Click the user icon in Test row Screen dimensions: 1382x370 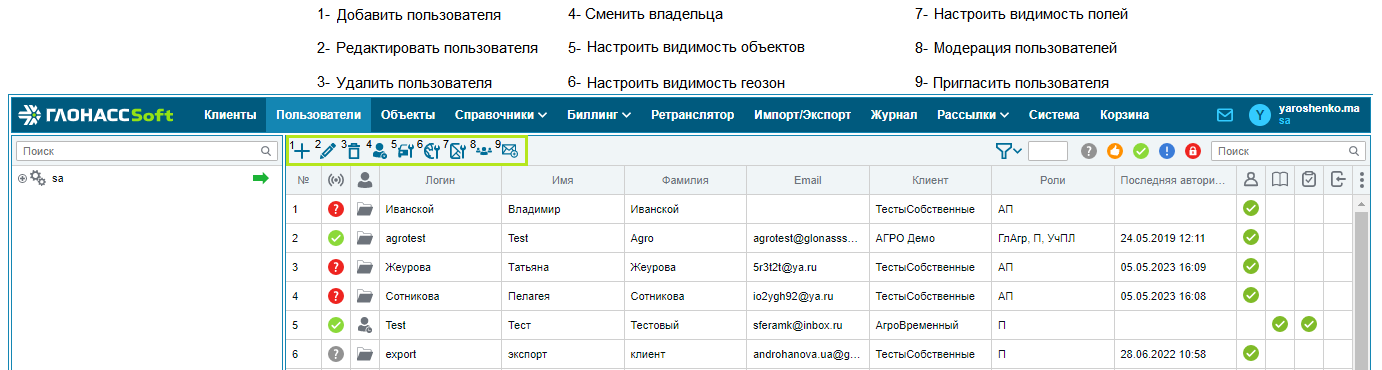click(x=365, y=325)
